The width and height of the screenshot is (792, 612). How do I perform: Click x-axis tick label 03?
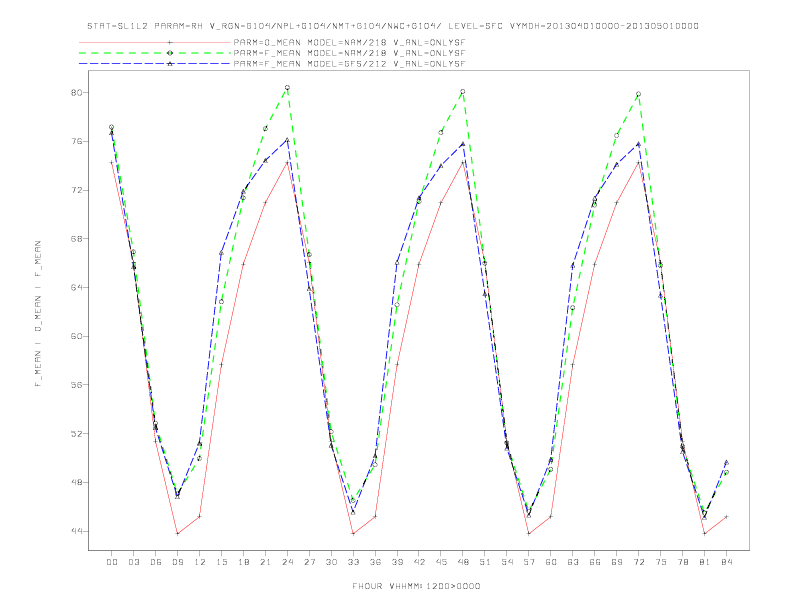133,562
